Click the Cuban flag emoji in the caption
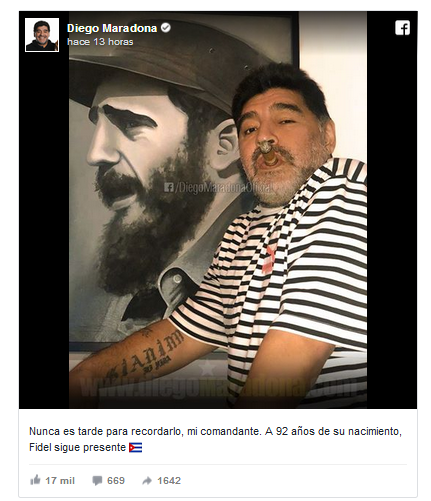Image resolution: width=431 pixels, height=501 pixels. [135, 447]
